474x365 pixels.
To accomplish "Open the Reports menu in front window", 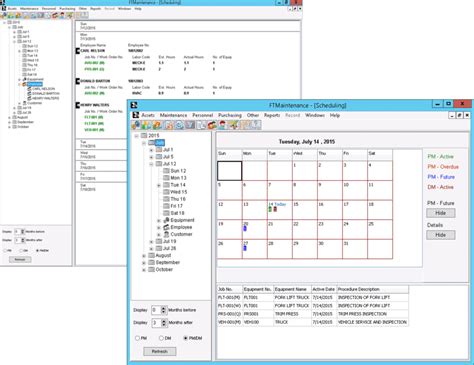I will (x=272, y=115).
